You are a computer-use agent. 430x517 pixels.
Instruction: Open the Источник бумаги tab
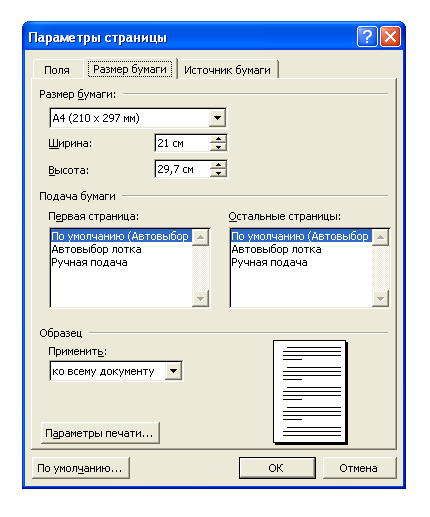pos(227,70)
